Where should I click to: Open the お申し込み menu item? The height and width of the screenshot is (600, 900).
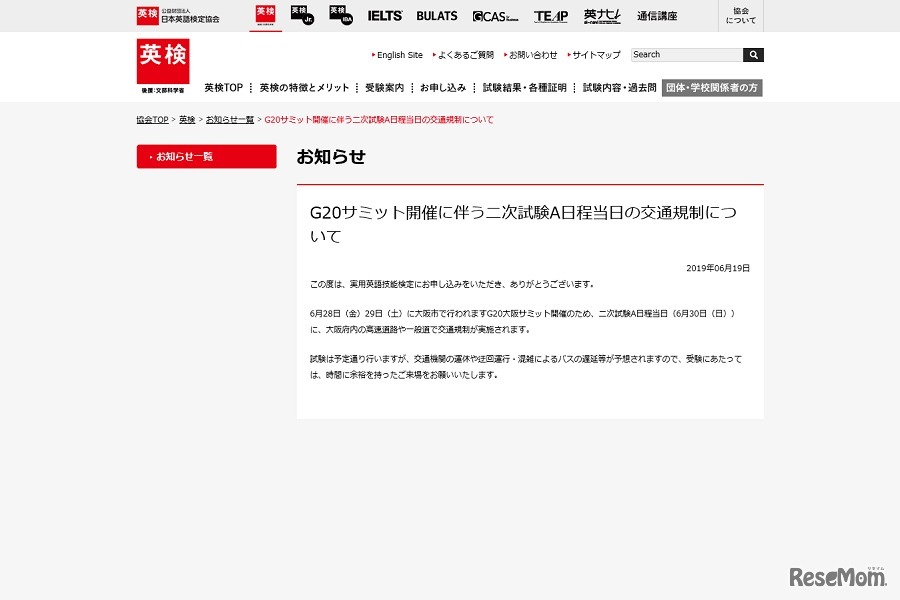[444, 87]
